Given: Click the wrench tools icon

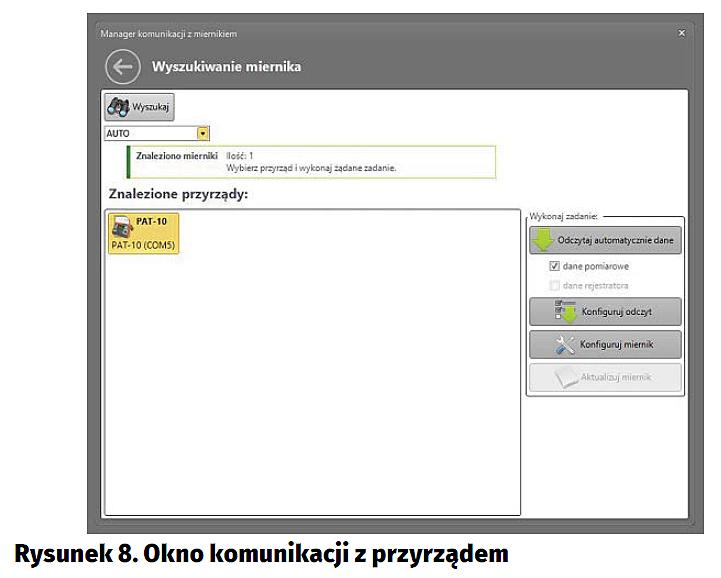Looking at the screenshot, I should (x=565, y=345).
